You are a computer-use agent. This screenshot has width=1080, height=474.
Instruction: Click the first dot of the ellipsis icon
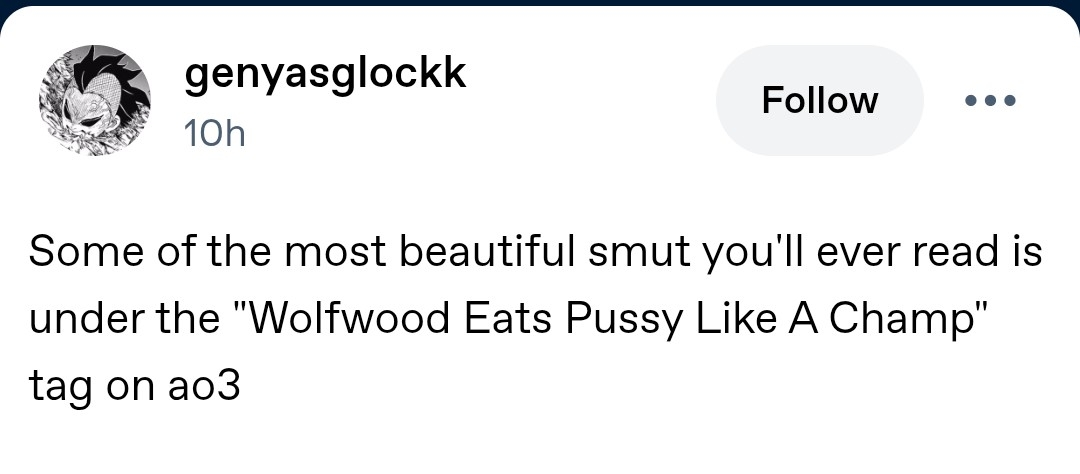pyautogui.click(x=971, y=101)
